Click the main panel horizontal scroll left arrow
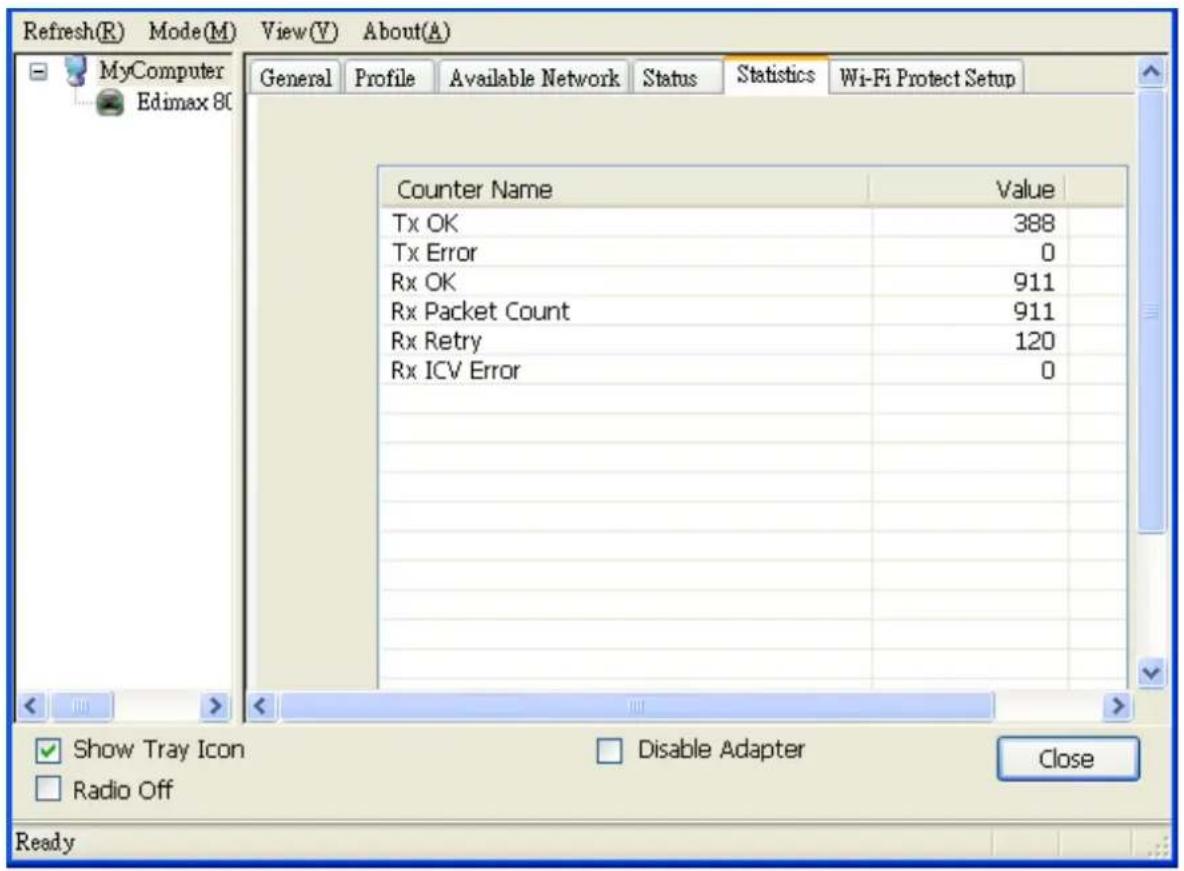This screenshot has width=1184, height=871. click(x=261, y=706)
